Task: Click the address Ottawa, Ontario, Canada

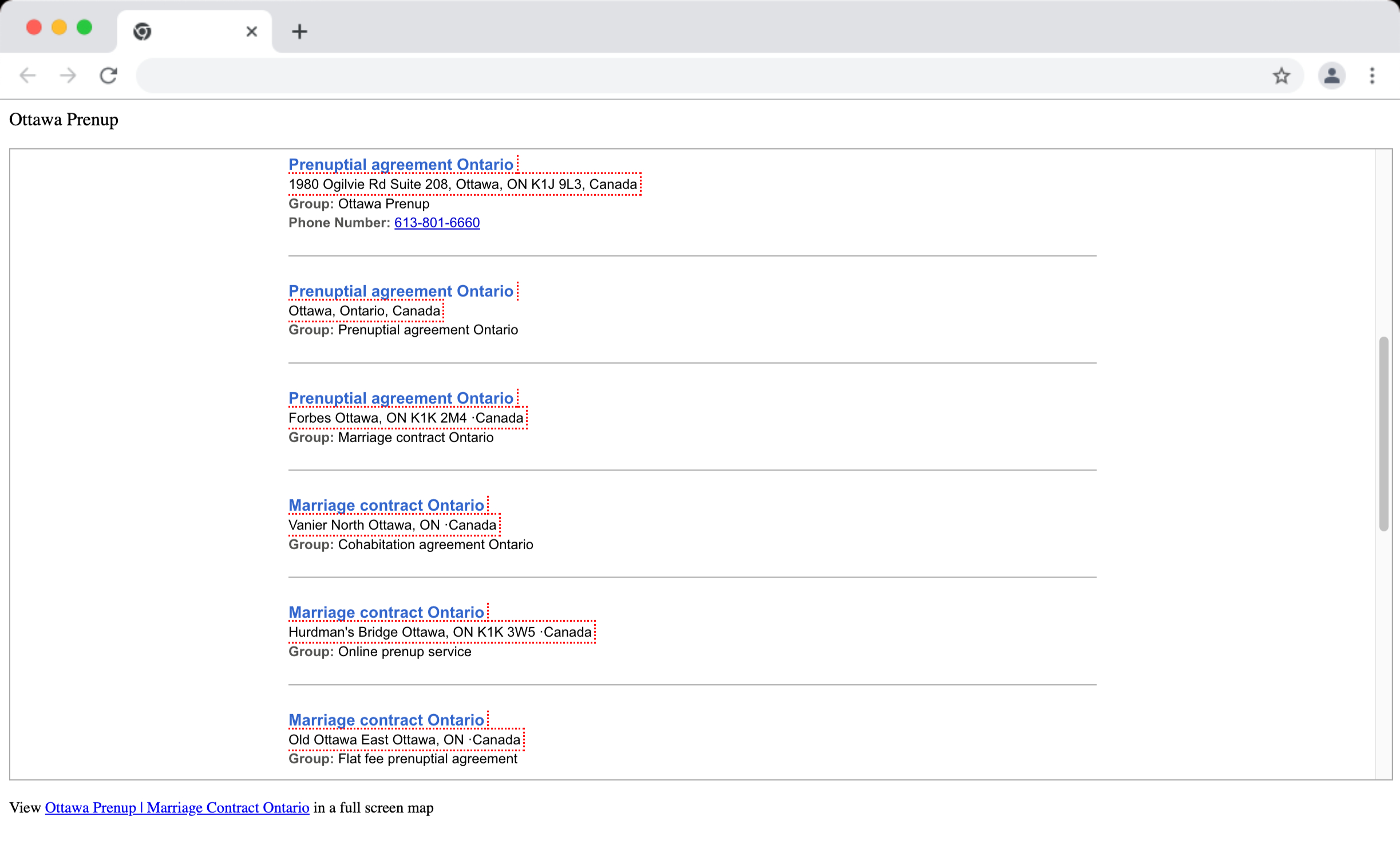Action: (365, 311)
